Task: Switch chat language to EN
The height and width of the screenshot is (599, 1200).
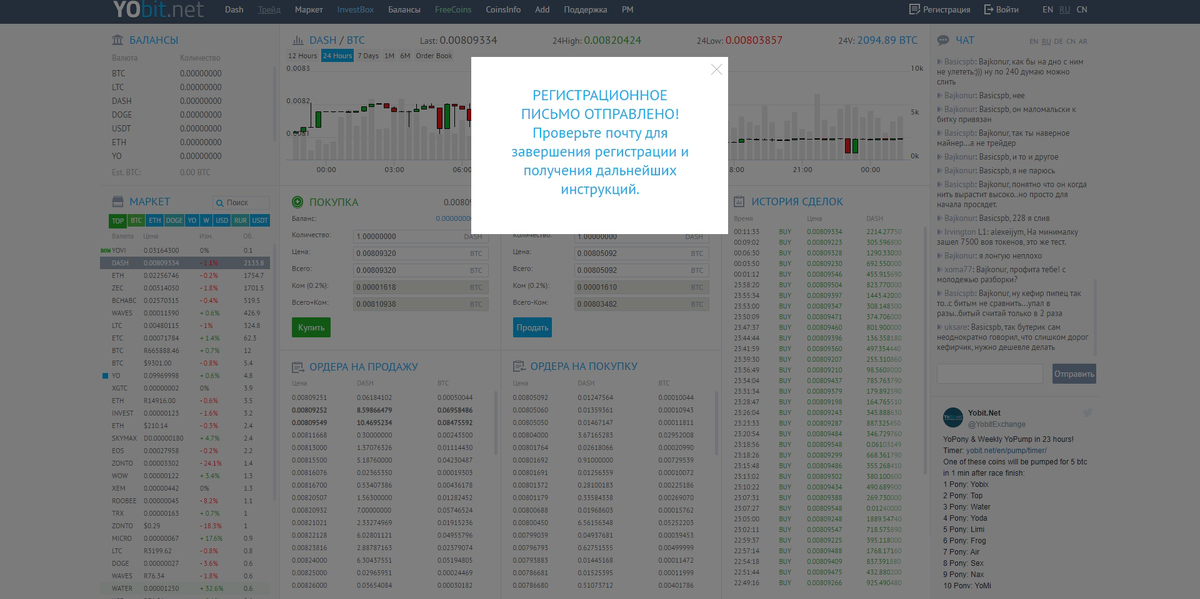Action: [x=1033, y=41]
